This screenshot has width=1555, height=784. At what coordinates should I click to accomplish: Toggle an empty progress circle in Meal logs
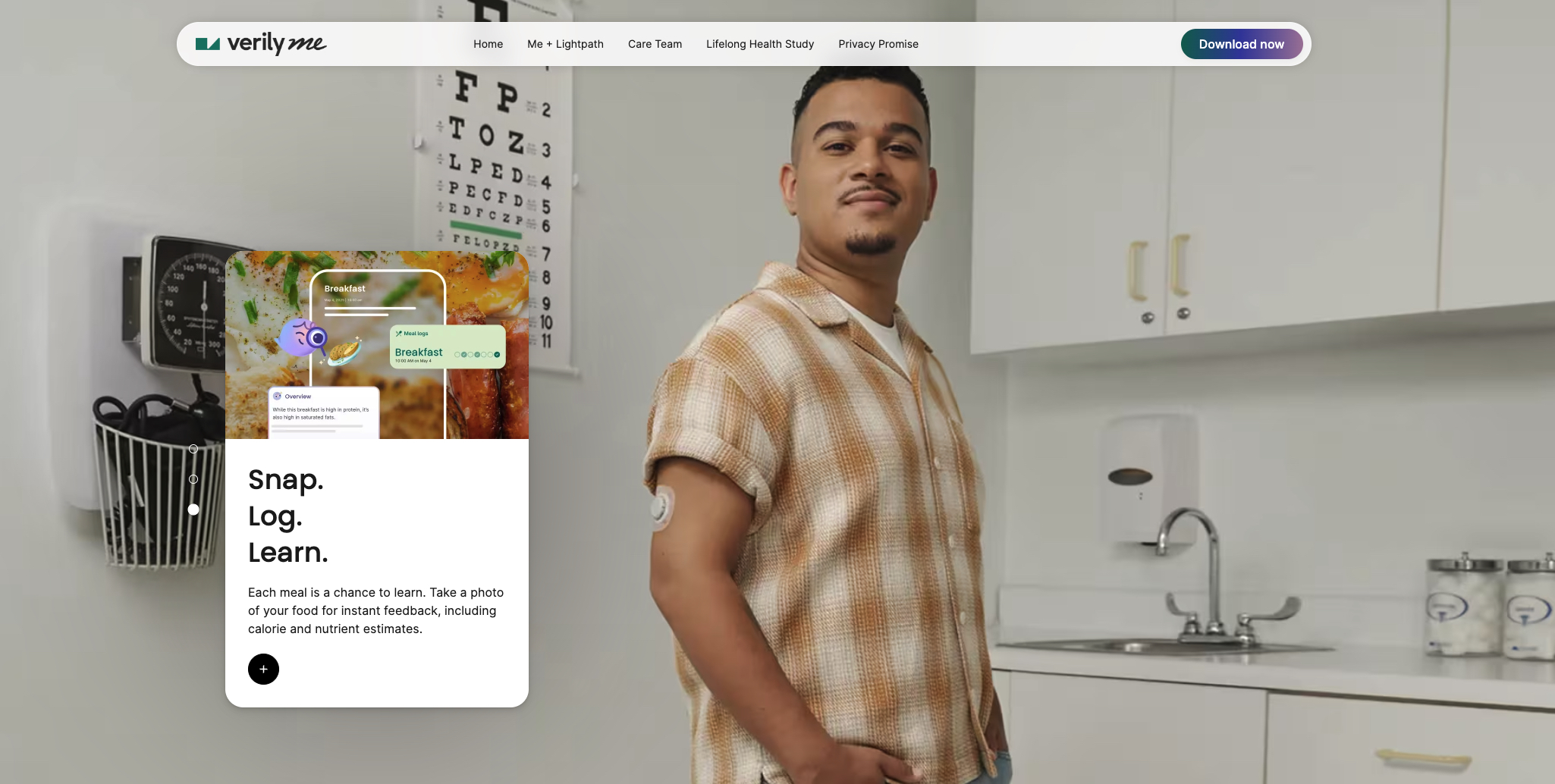point(457,354)
